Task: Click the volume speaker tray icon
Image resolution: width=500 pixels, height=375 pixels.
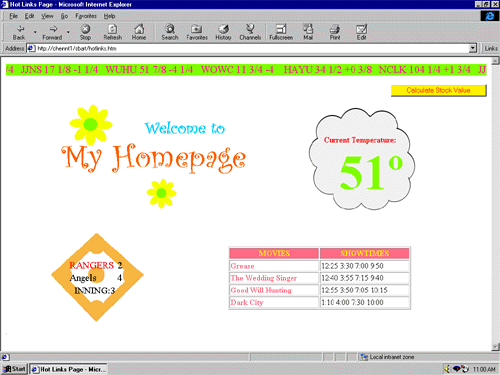Action: point(447,369)
